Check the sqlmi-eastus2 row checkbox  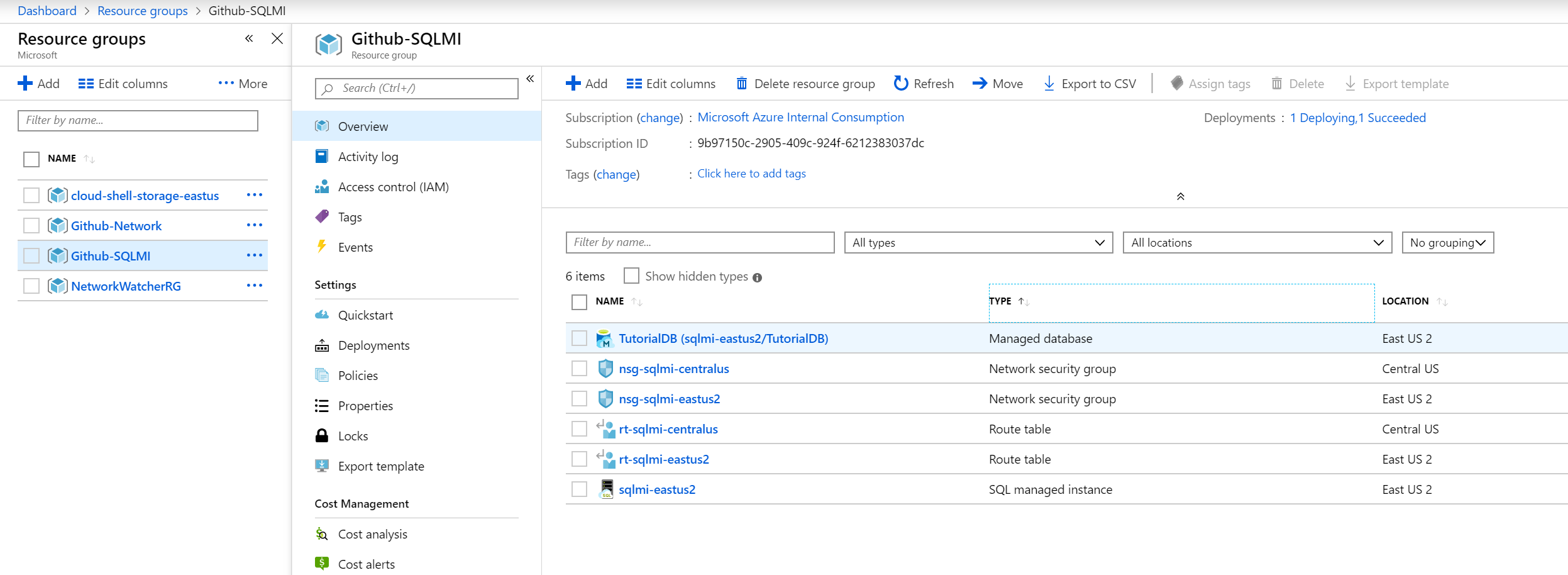click(x=579, y=489)
